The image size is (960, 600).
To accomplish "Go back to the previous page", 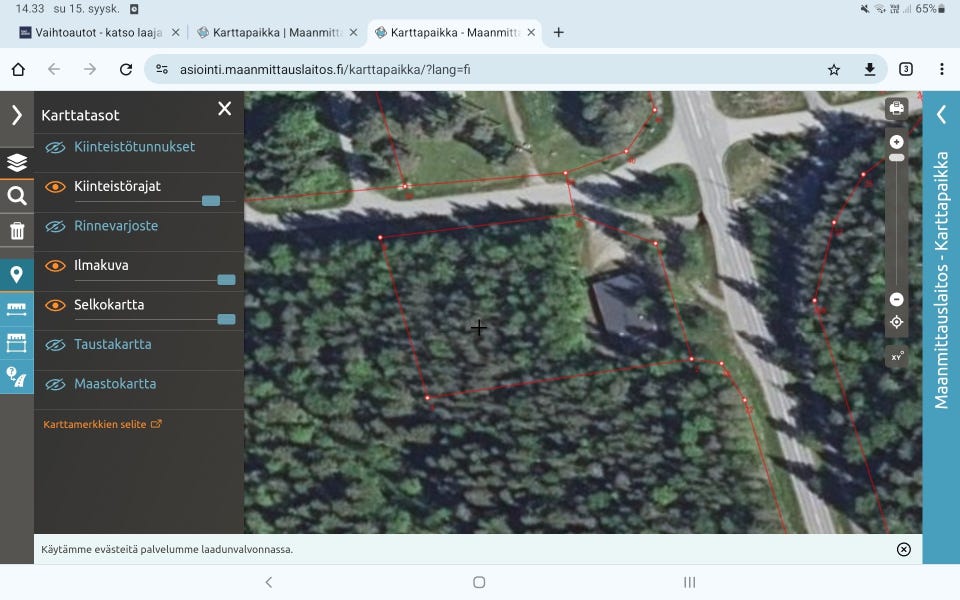I will (54, 69).
